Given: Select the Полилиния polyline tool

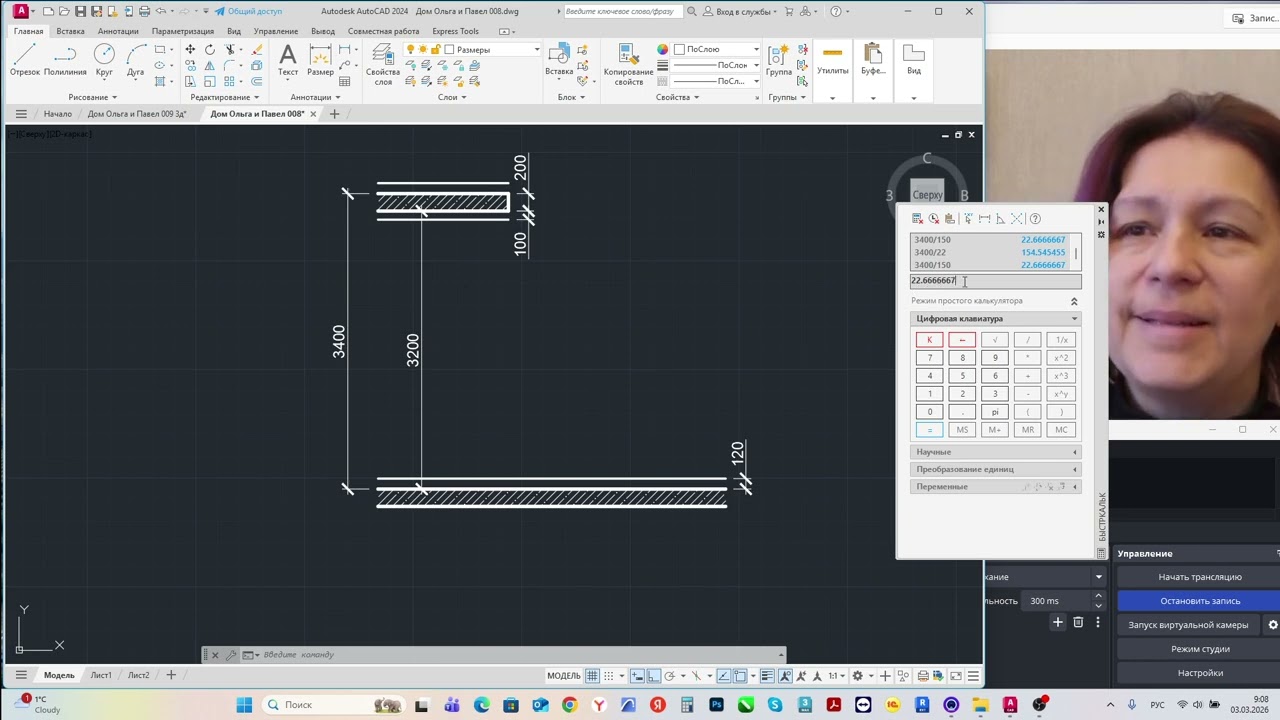Looking at the screenshot, I should click(65, 60).
